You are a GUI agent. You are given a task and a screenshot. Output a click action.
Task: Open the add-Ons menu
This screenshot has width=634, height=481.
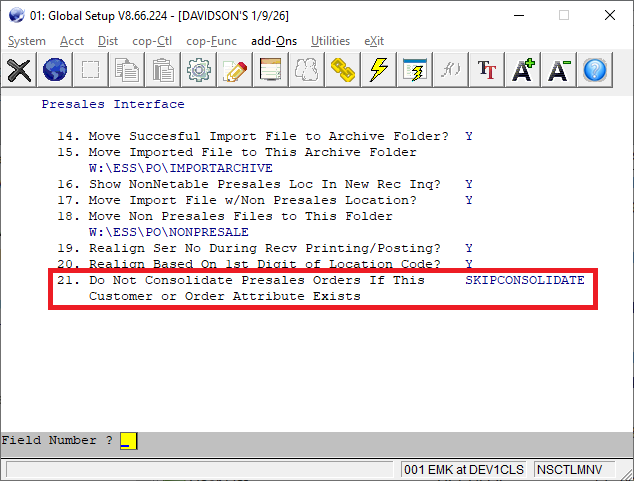point(273,41)
